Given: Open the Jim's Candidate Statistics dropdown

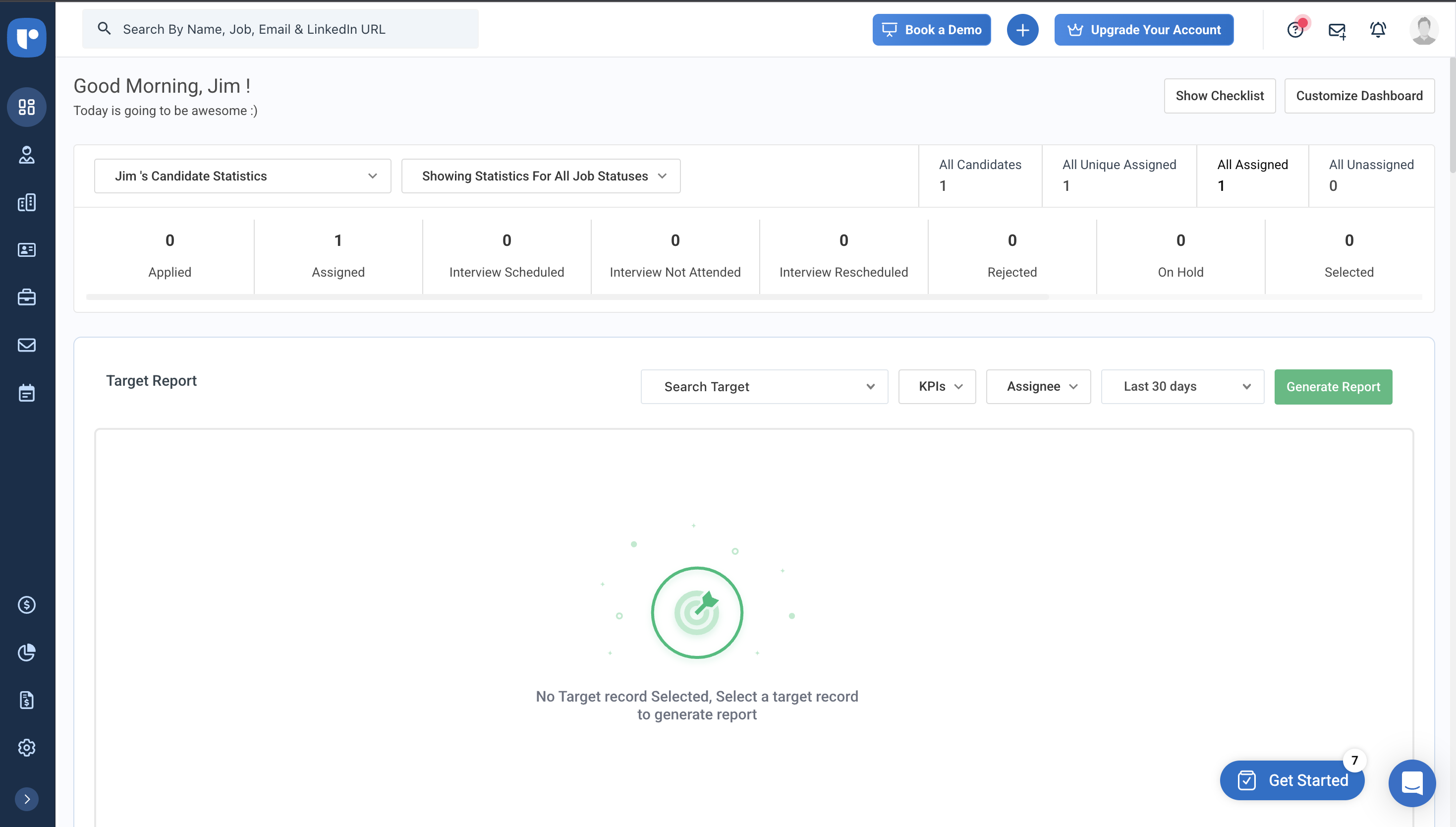Looking at the screenshot, I should (242, 176).
